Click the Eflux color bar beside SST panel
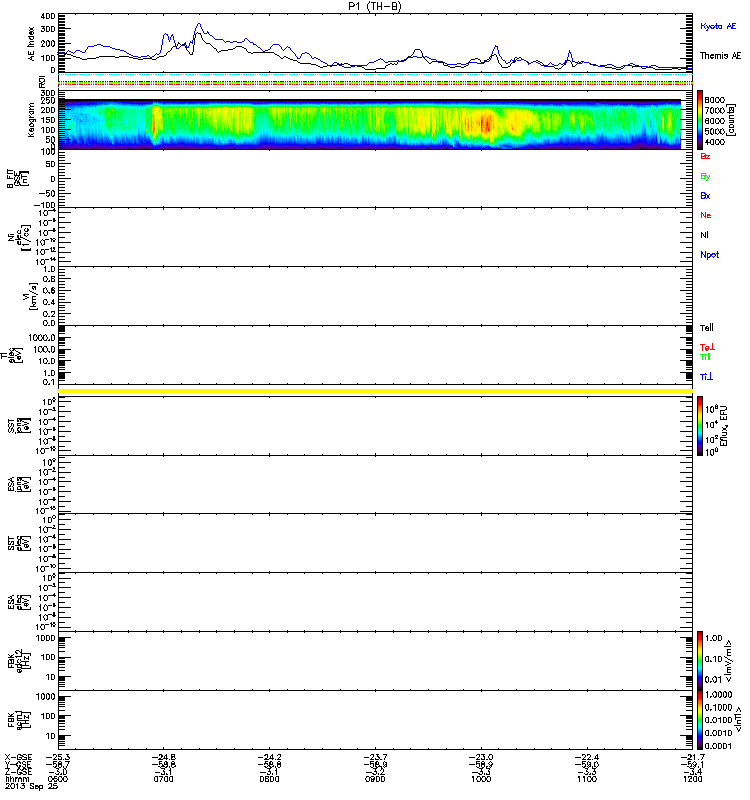This screenshot has height=800, width=750. 701,425
